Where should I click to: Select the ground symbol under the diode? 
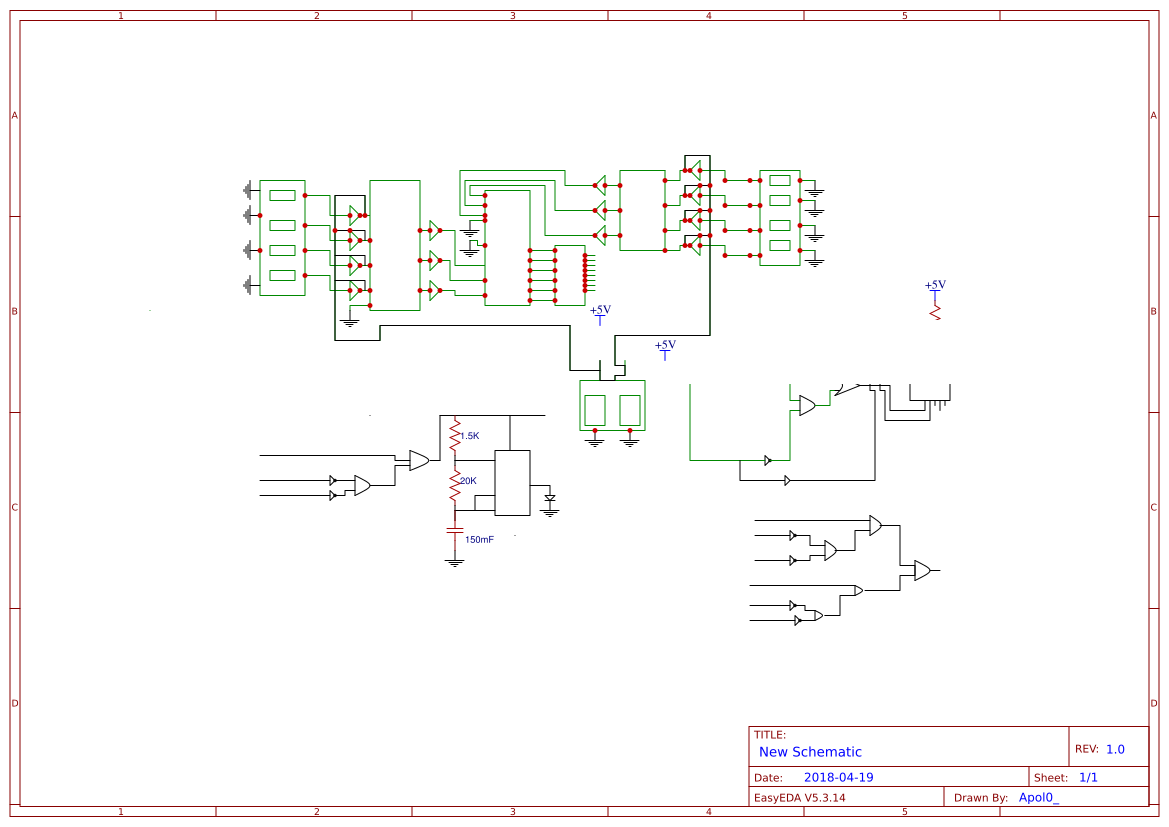click(x=550, y=512)
